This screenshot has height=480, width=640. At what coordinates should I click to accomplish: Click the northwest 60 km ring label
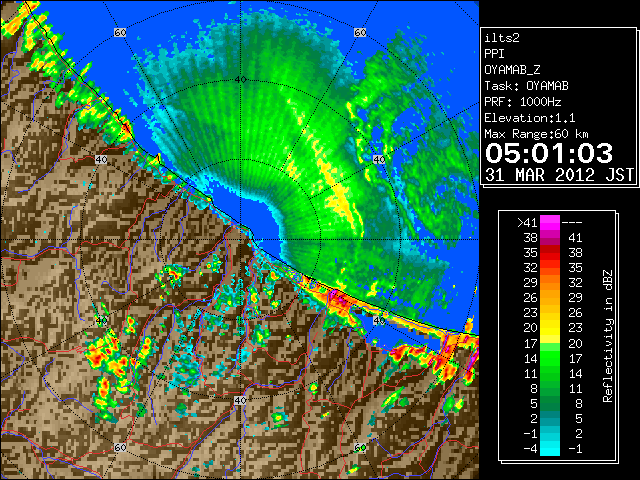(120, 32)
